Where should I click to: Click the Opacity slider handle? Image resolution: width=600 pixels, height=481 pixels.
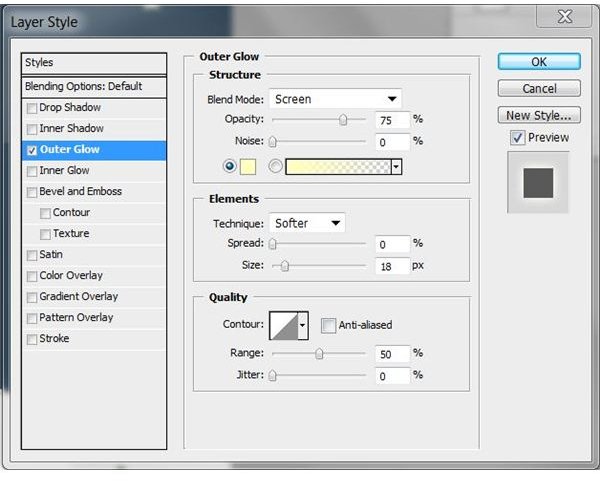pyautogui.click(x=343, y=120)
